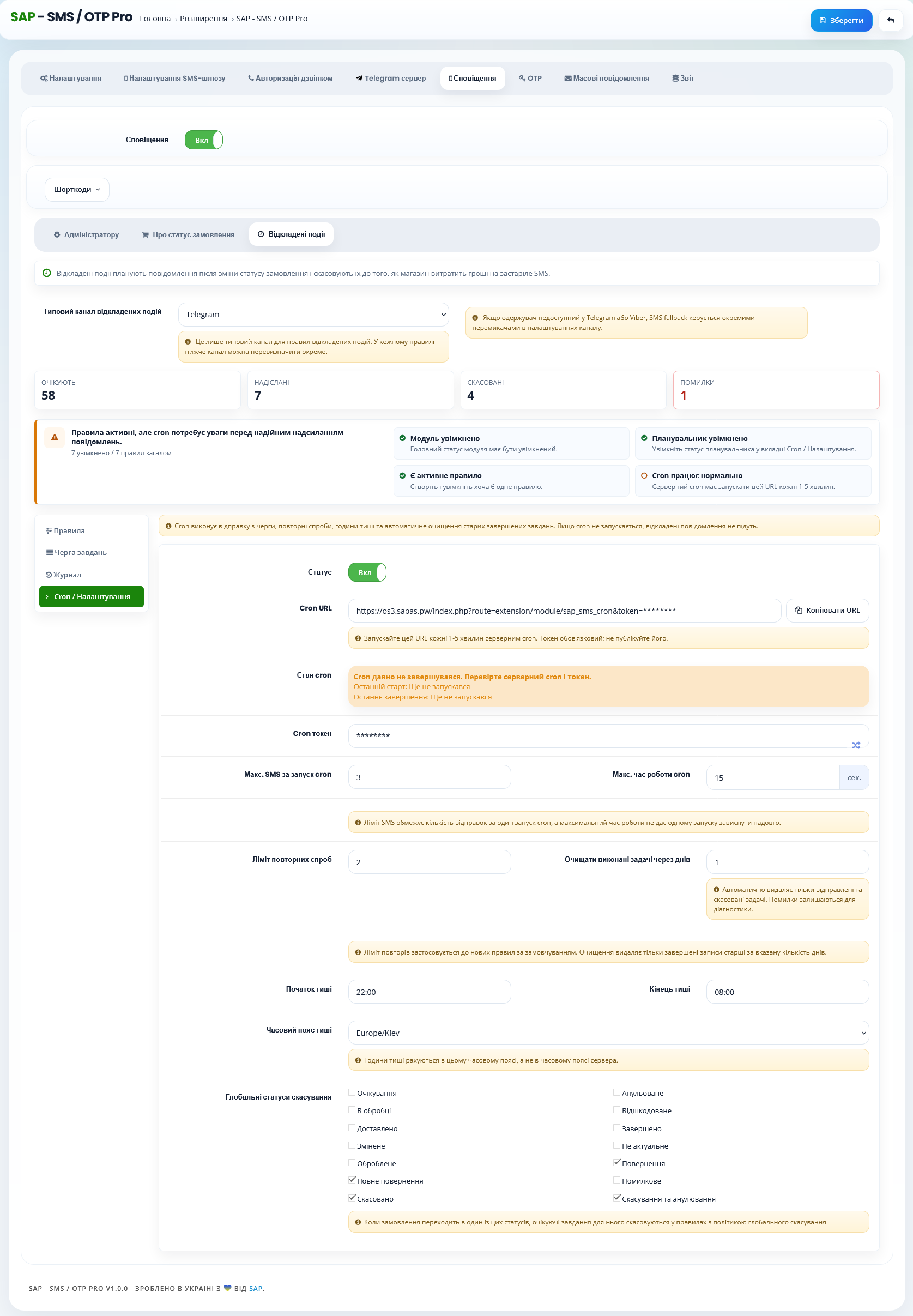
Task: Check the Очікування cancellation status
Action: pos(352,1092)
